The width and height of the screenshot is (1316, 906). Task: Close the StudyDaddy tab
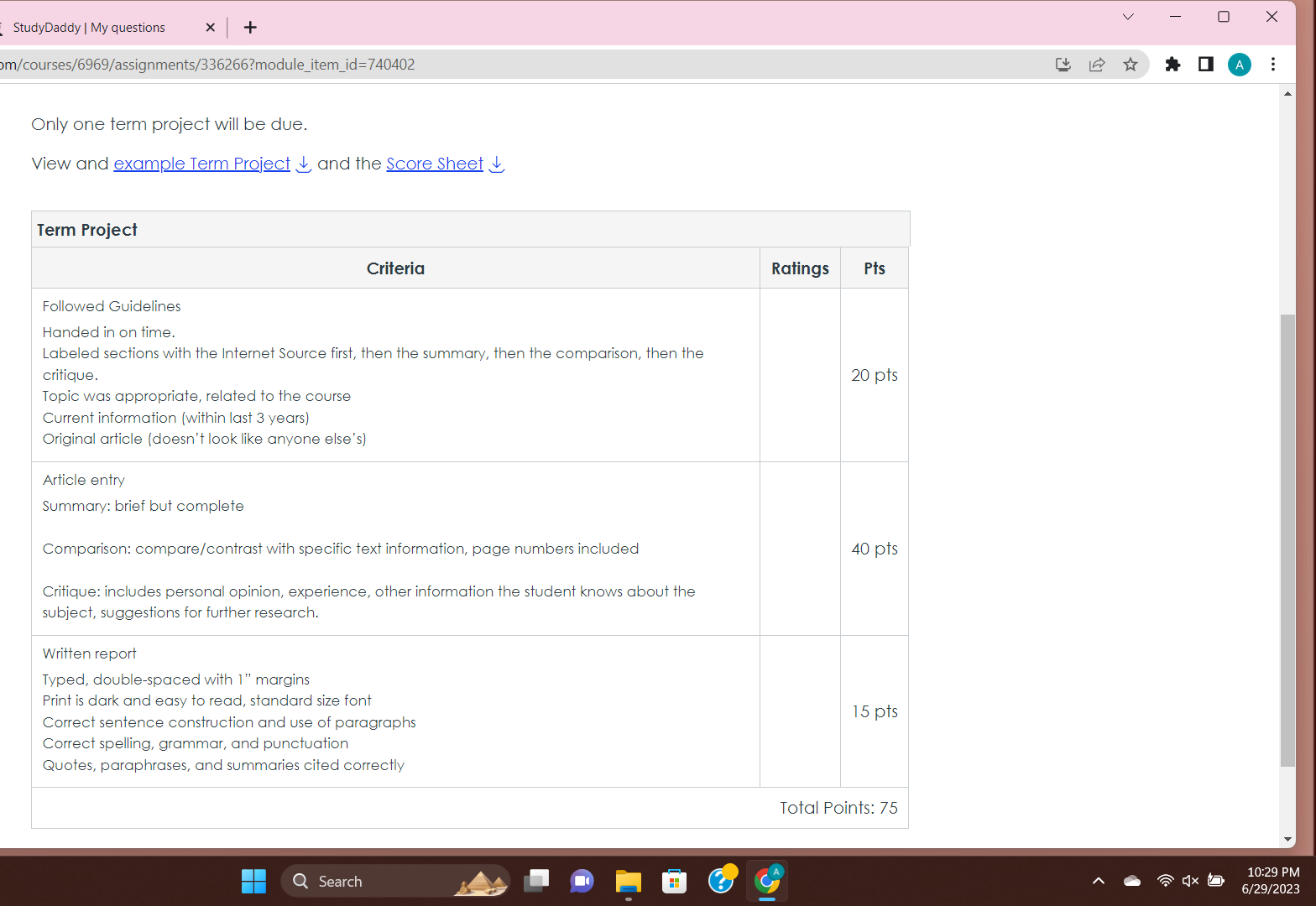210,28
